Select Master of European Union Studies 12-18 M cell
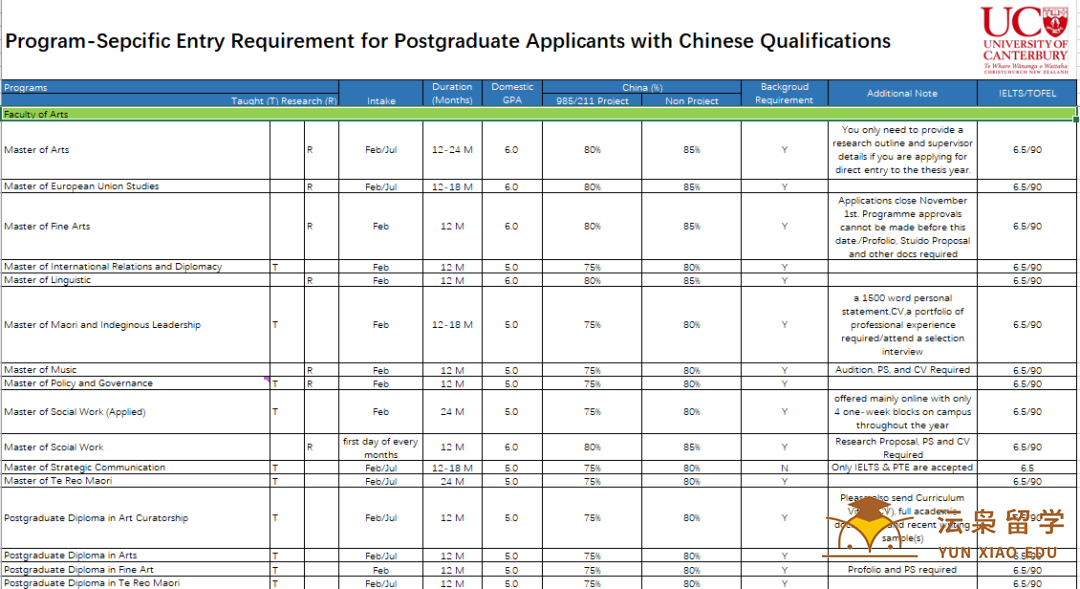This screenshot has height=589, width=1080. (x=452, y=187)
